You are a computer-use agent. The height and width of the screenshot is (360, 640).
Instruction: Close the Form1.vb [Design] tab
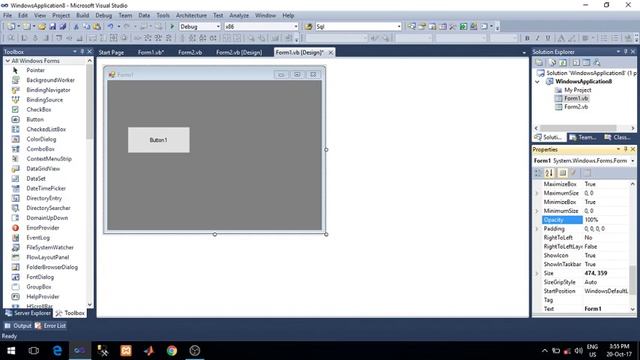click(331, 52)
